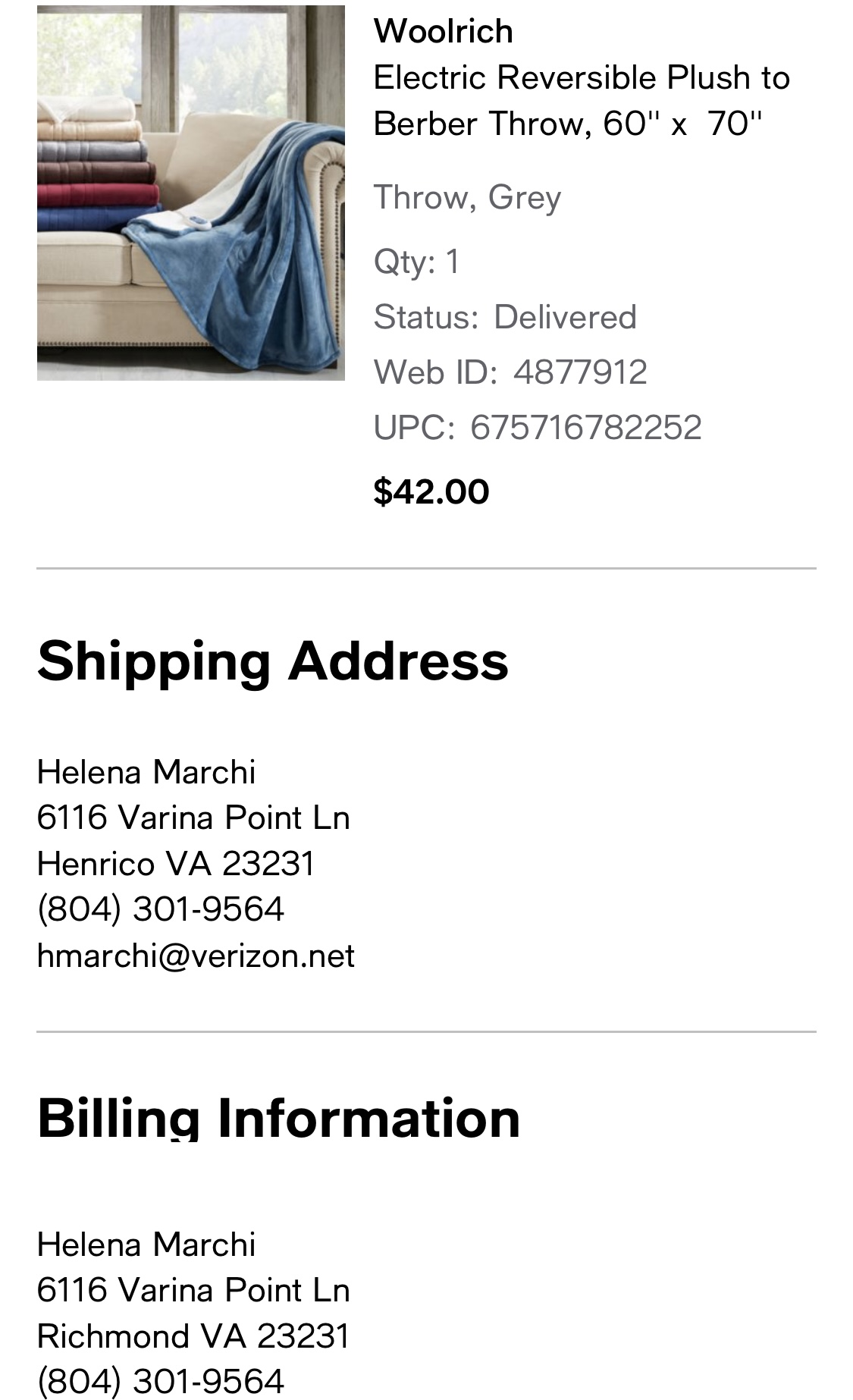The height and width of the screenshot is (1400, 853).
Task: Tap billing street 6116 Varina Point Ln
Action: click(193, 1290)
